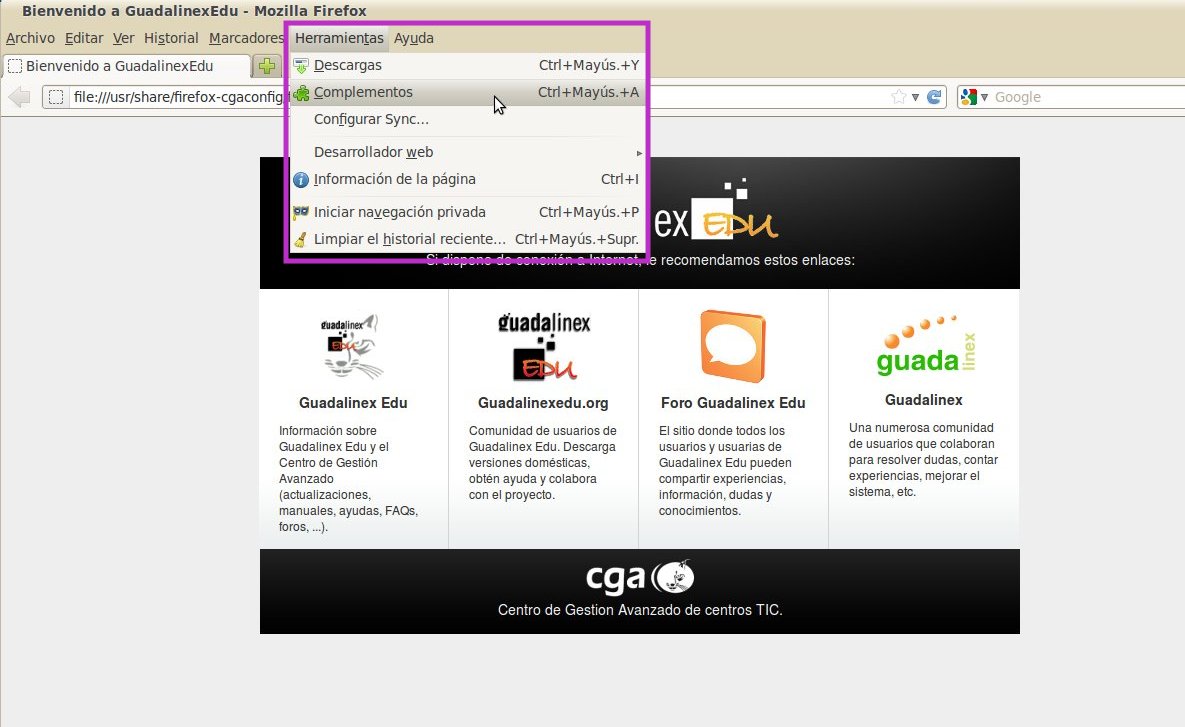Screen dimensions: 1185x727
Task: Click the green new tab plus button
Action: point(266,66)
